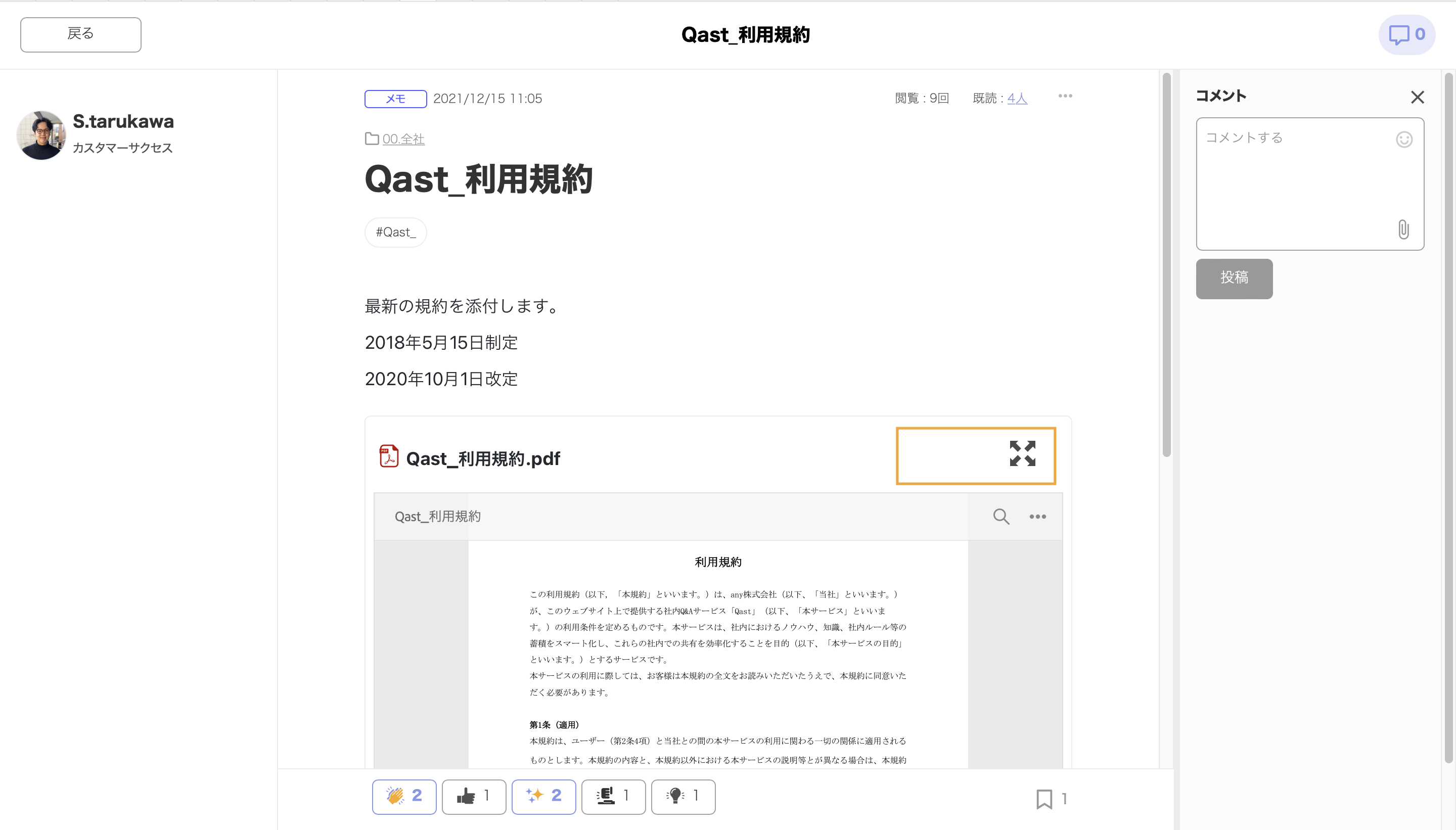Viewport: 1456px width, 830px height.
Task: Open the 既読 4人 readers link
Action: (1017, 99)
